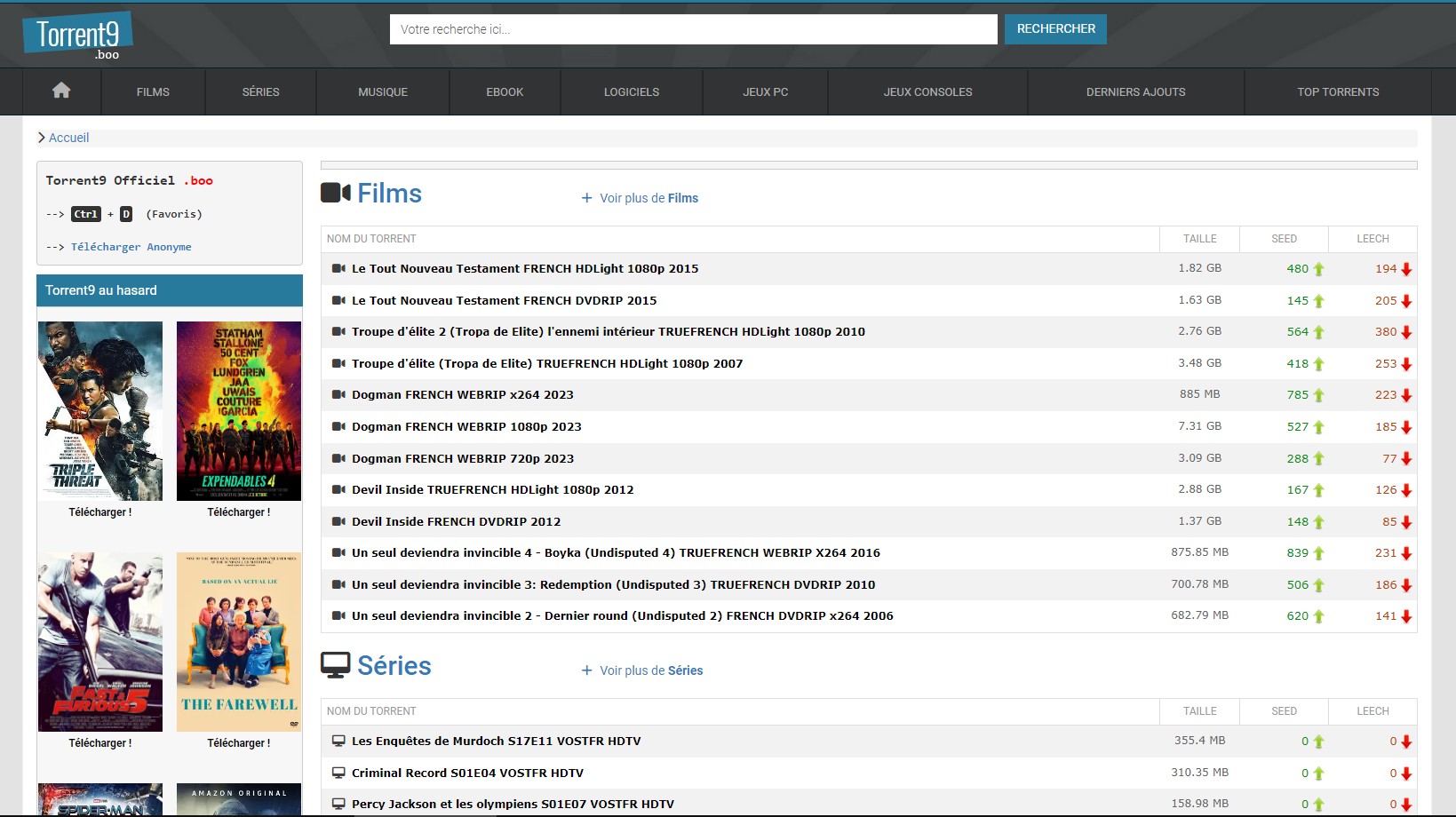
Task: Click camera icon of Le Tout Nouveau Testament HDLight row
Action: [x=338, y=268]
